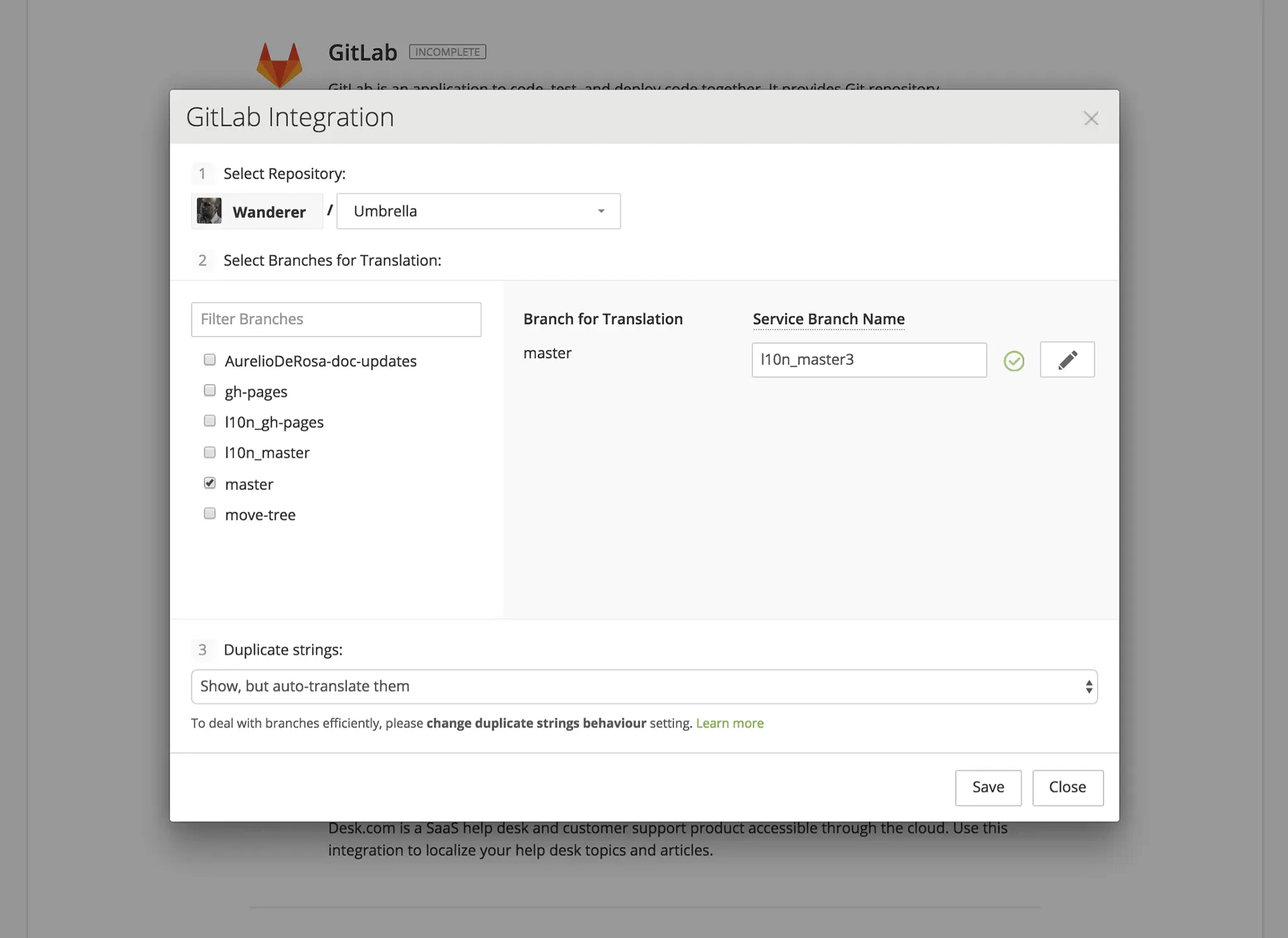Expand the Duplicate strings dropdown
The image size is (1288, 938).
(x=644, y=686)
